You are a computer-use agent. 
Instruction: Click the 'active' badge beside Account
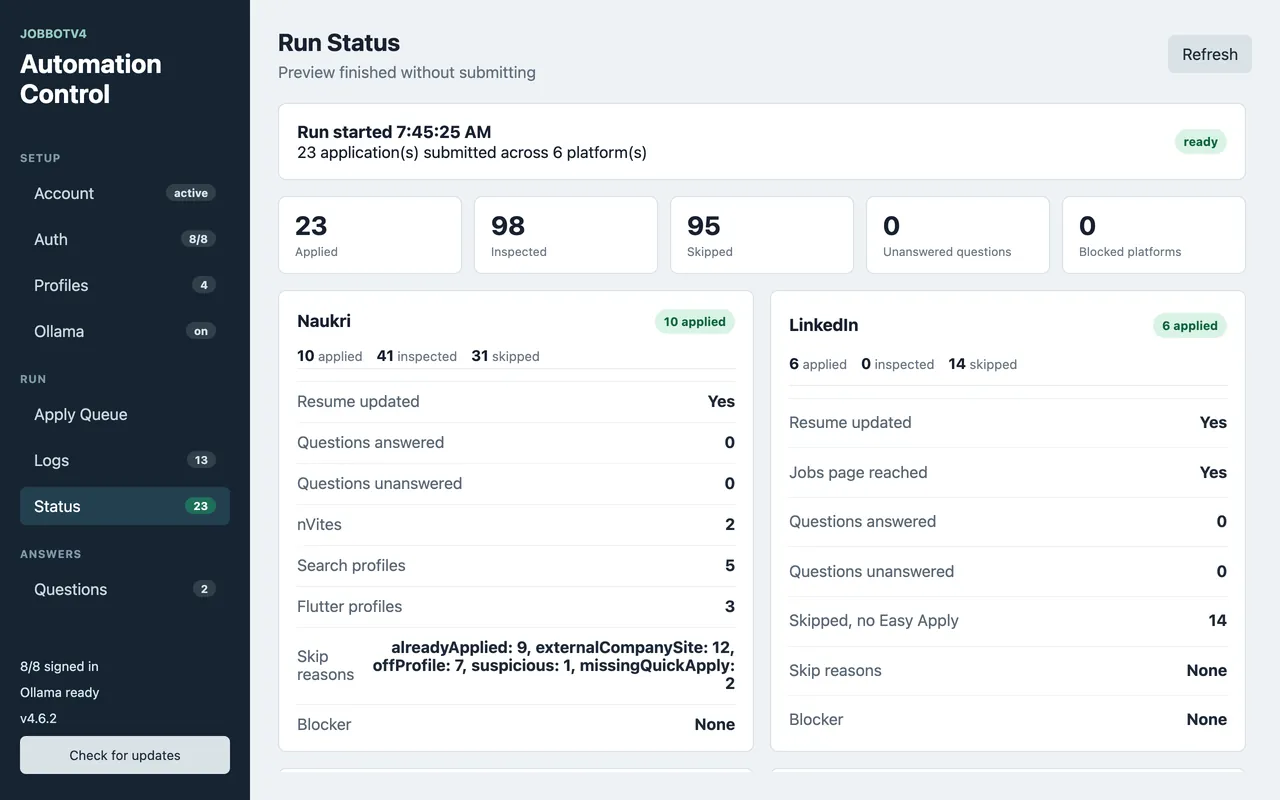pos(190,193)
